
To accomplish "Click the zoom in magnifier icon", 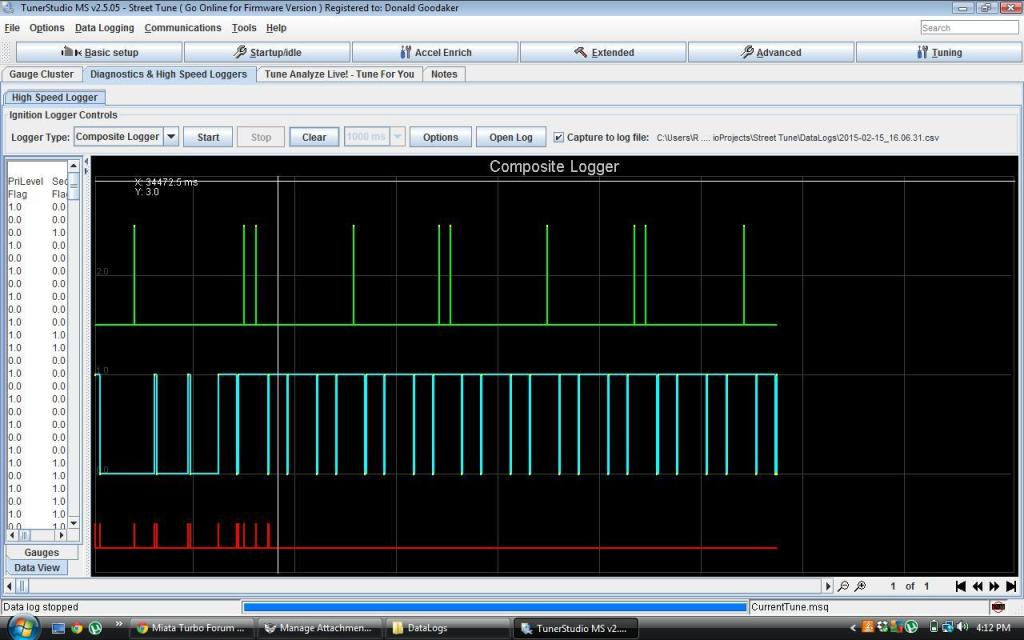I will click(x=860, y=586).
